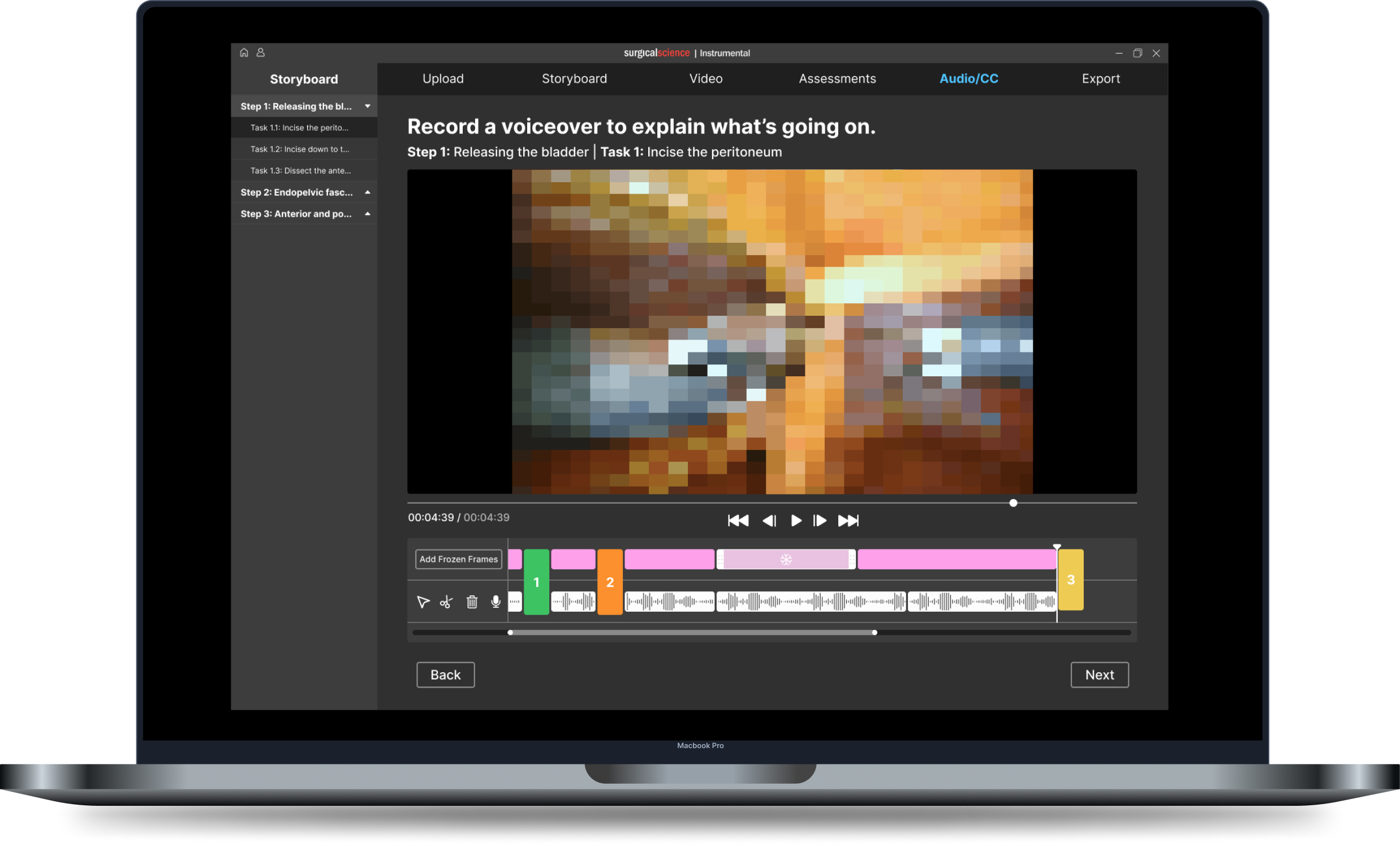Click the video progress slider handle

[1013, 503]
